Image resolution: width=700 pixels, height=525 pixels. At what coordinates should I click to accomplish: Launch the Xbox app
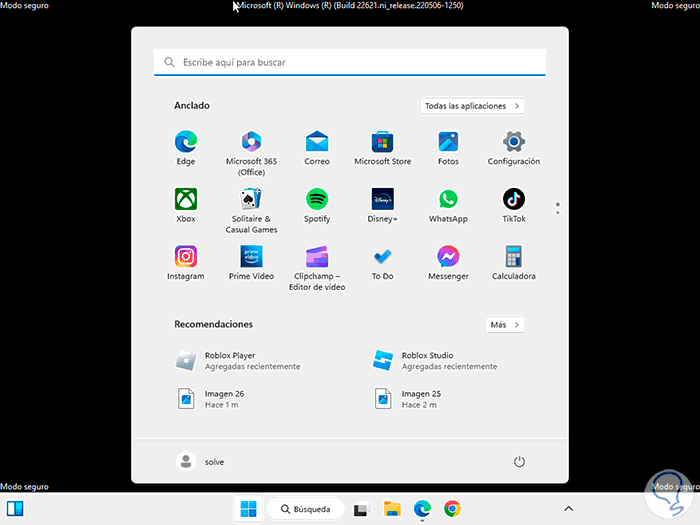pyautogui.click(x=186, y=205)
